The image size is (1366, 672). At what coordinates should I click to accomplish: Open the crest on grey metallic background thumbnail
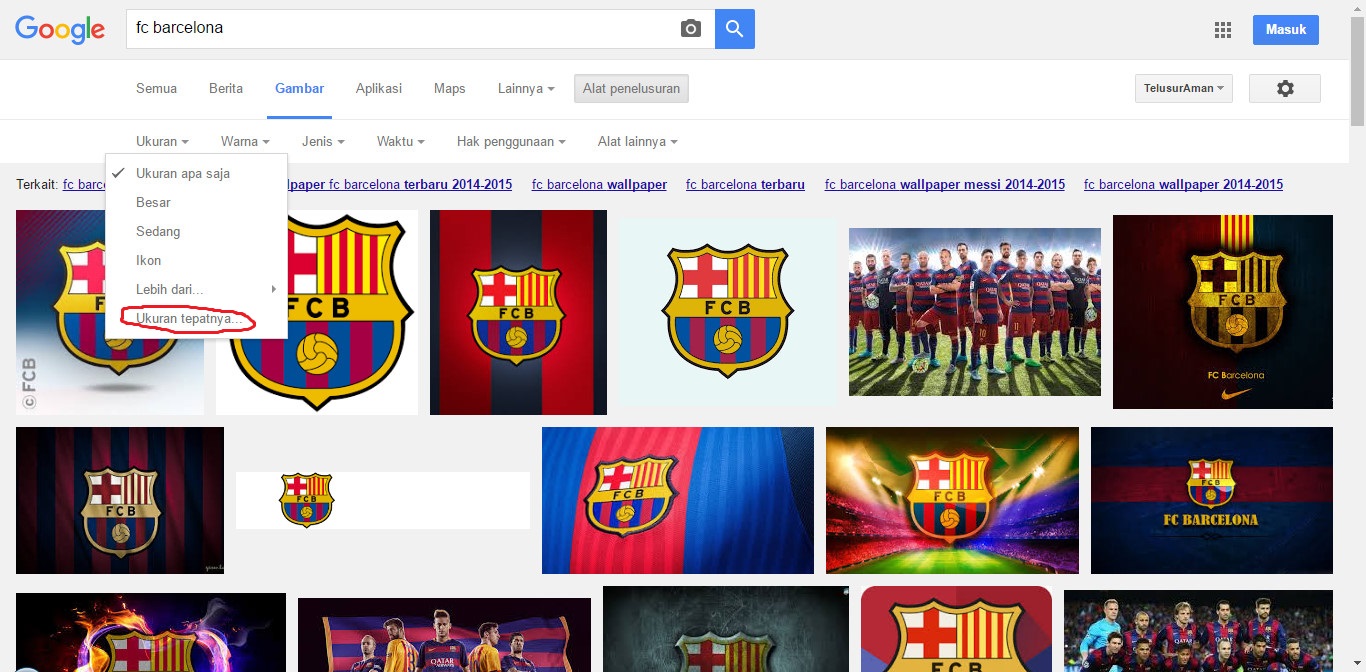pos(726,629)
